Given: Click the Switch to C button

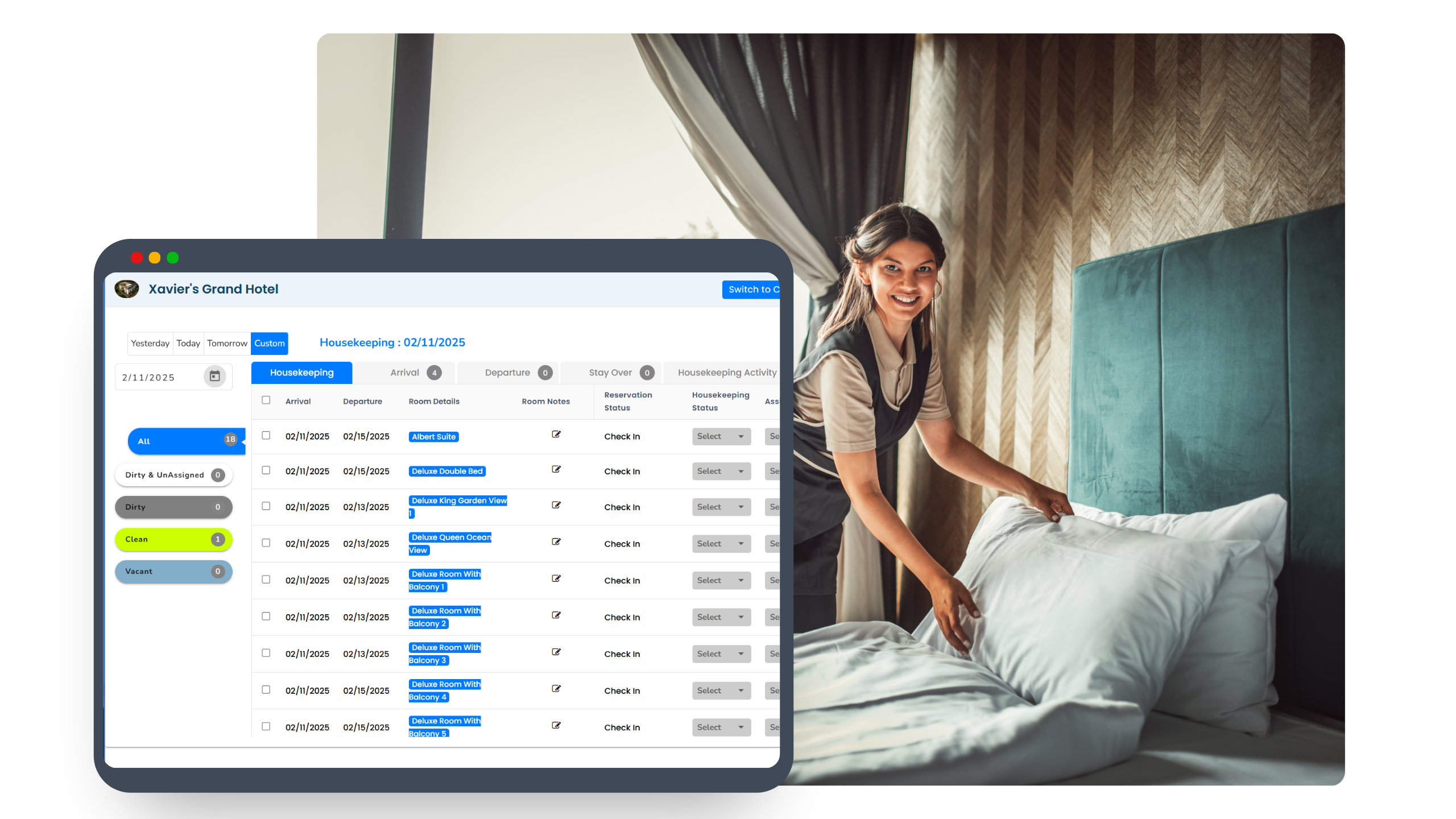Looking at the screenshot, I should tap(754, 289).
